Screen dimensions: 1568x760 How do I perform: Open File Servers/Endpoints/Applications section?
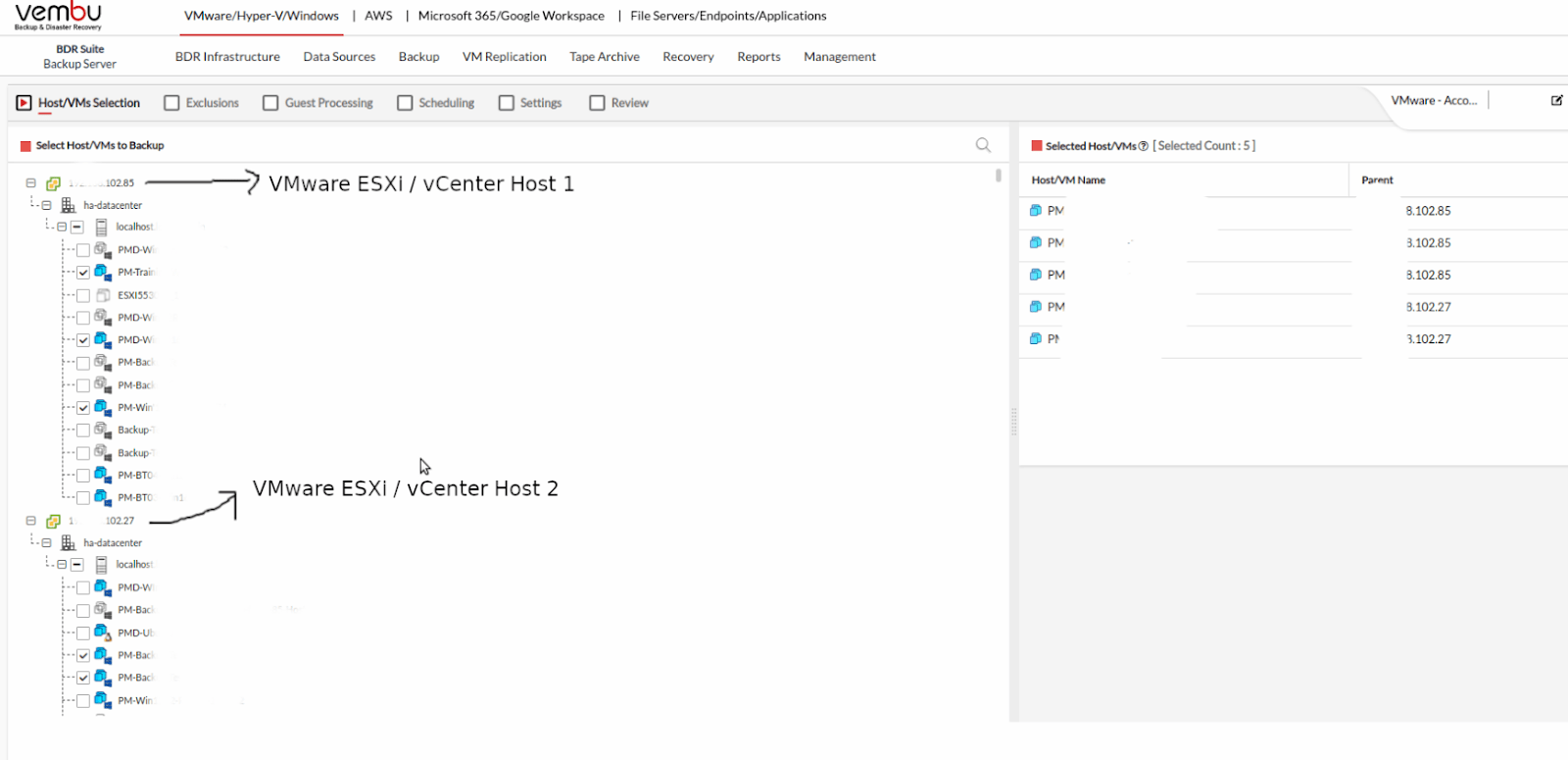pyautogui.click(x=728, y=16)
